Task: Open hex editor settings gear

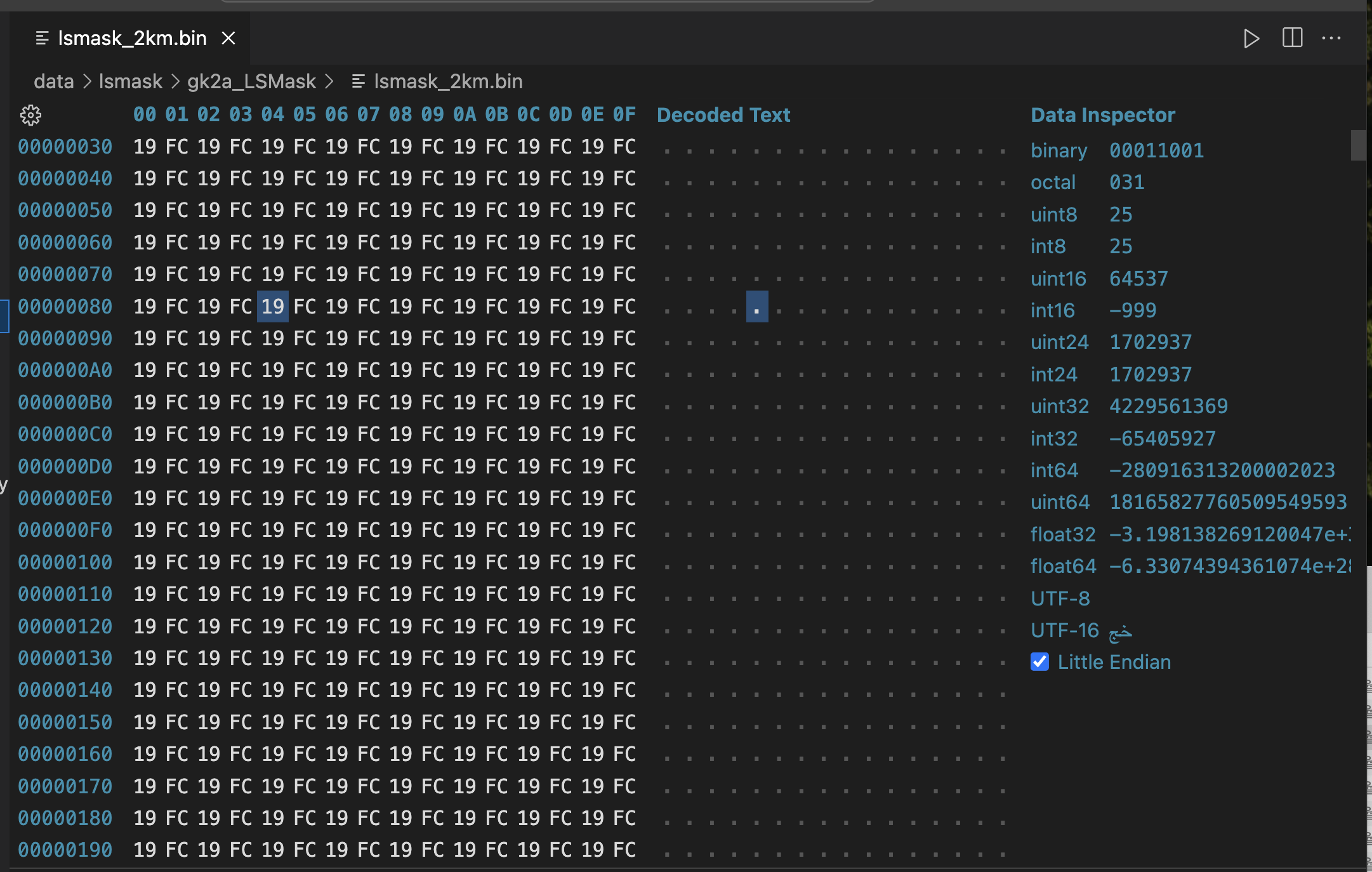Action: [x=30, y=115]
